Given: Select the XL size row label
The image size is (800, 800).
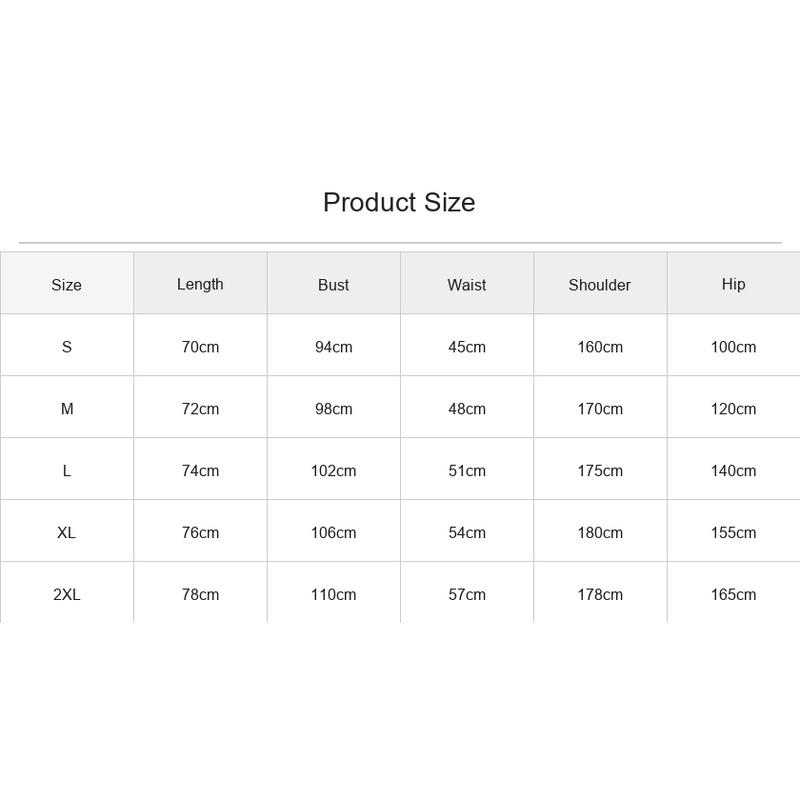Looking at the screenshot, I should [x=66, y=533].
